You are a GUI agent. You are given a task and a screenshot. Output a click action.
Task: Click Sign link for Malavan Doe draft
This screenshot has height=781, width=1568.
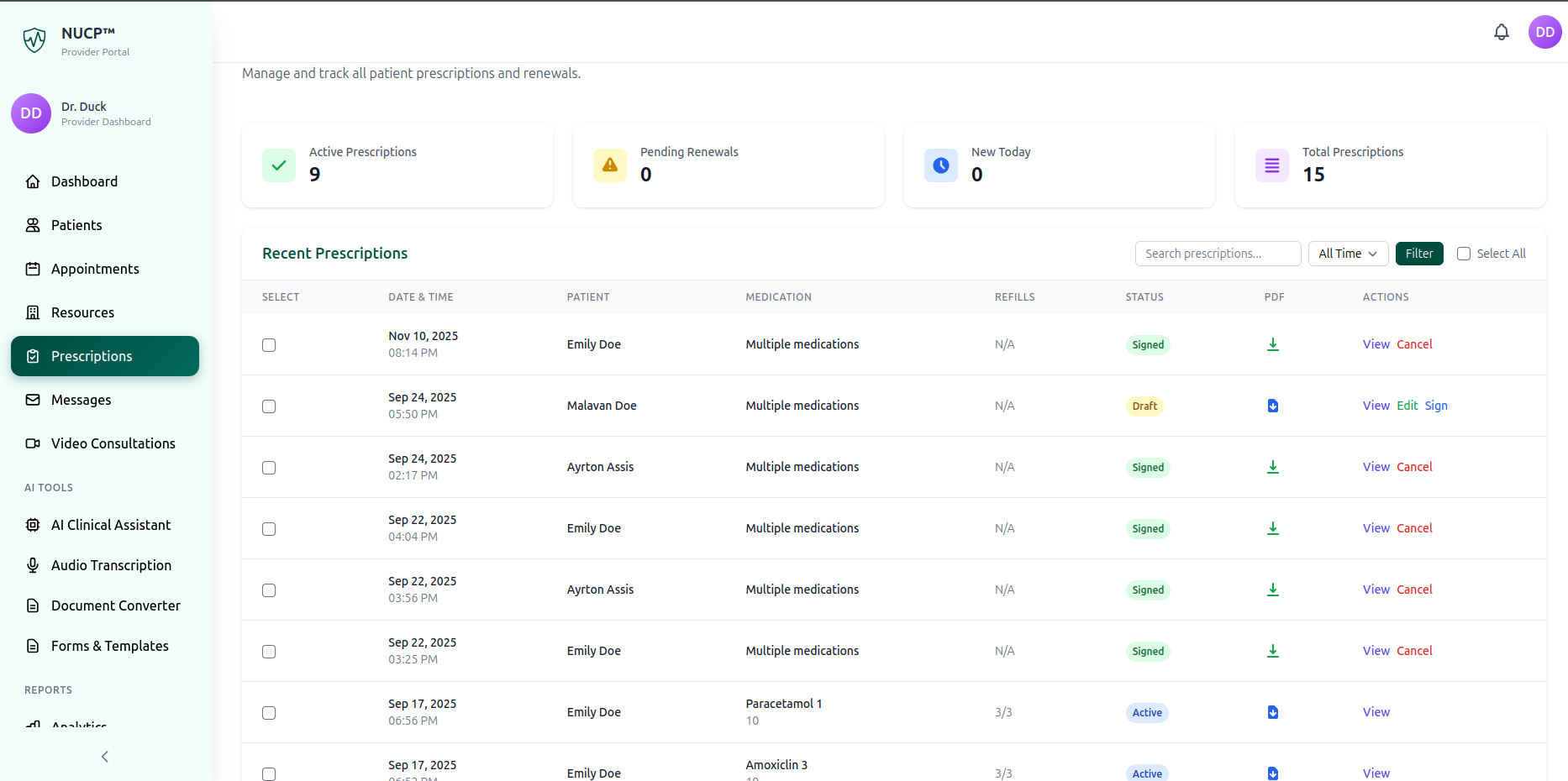pos(1435,406)
